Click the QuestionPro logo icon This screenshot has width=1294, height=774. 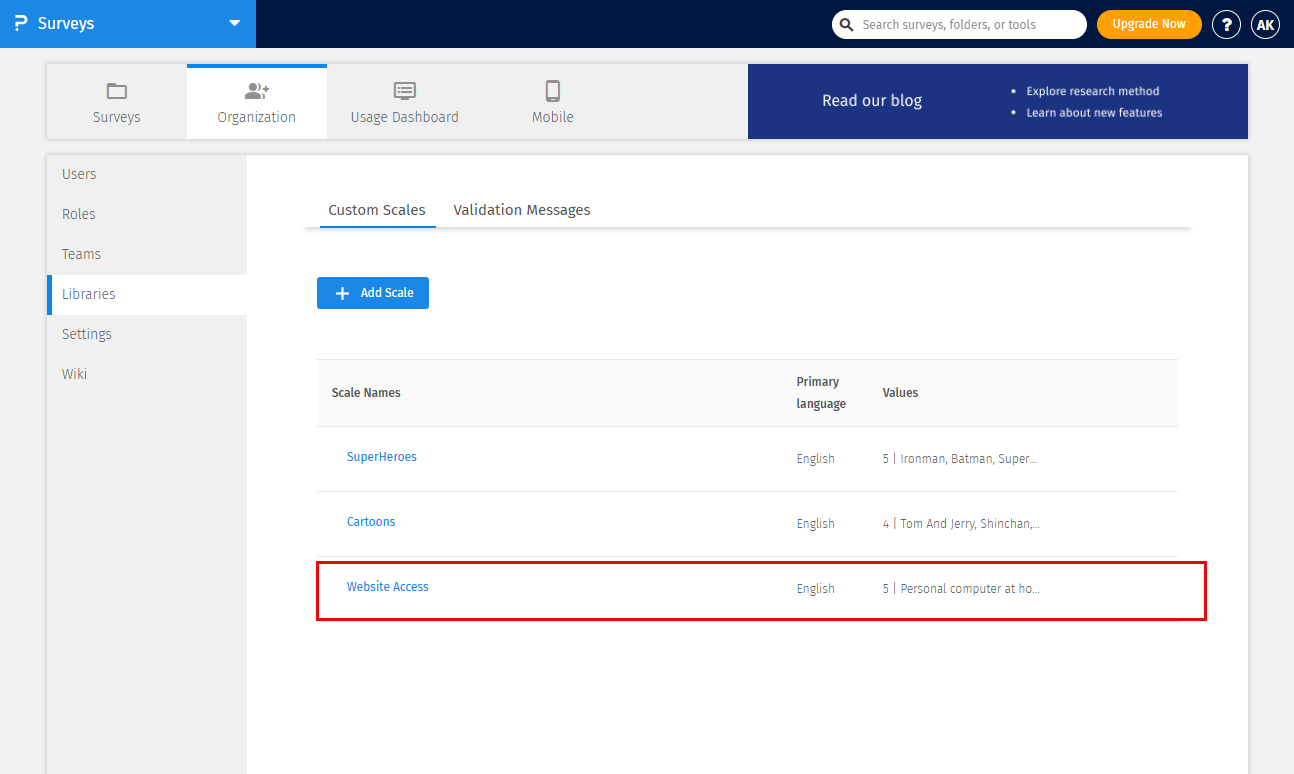(20, 24)
